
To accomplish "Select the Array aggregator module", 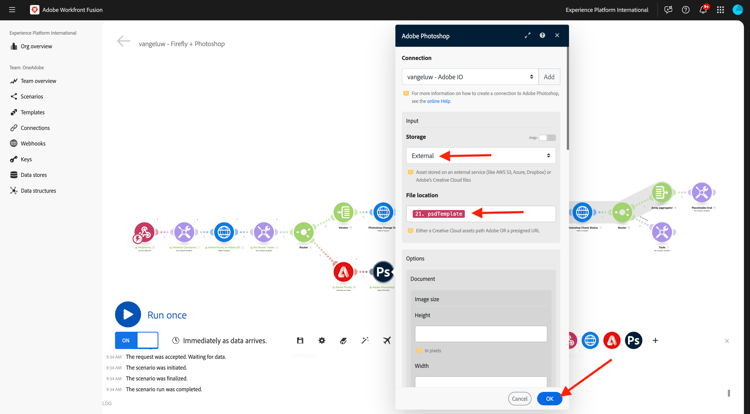I will pyautogui.click(x=662, y=192).
